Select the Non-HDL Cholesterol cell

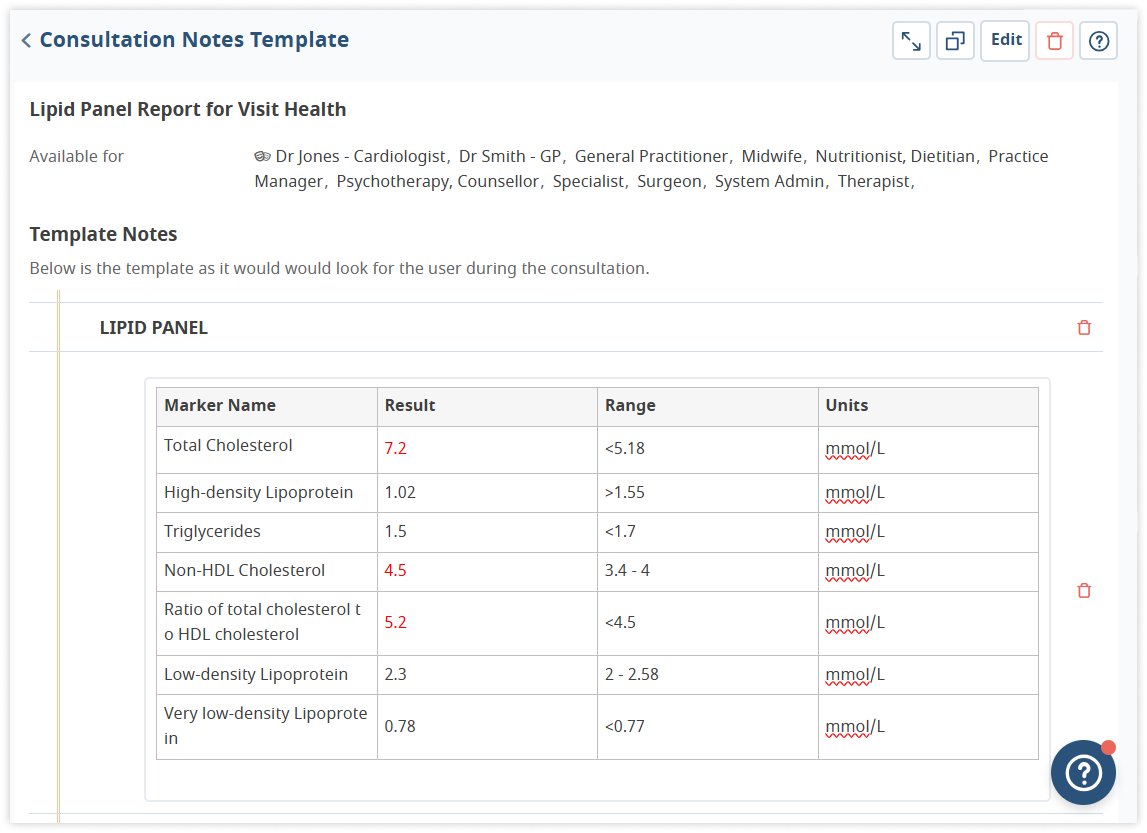click(267, 571)
